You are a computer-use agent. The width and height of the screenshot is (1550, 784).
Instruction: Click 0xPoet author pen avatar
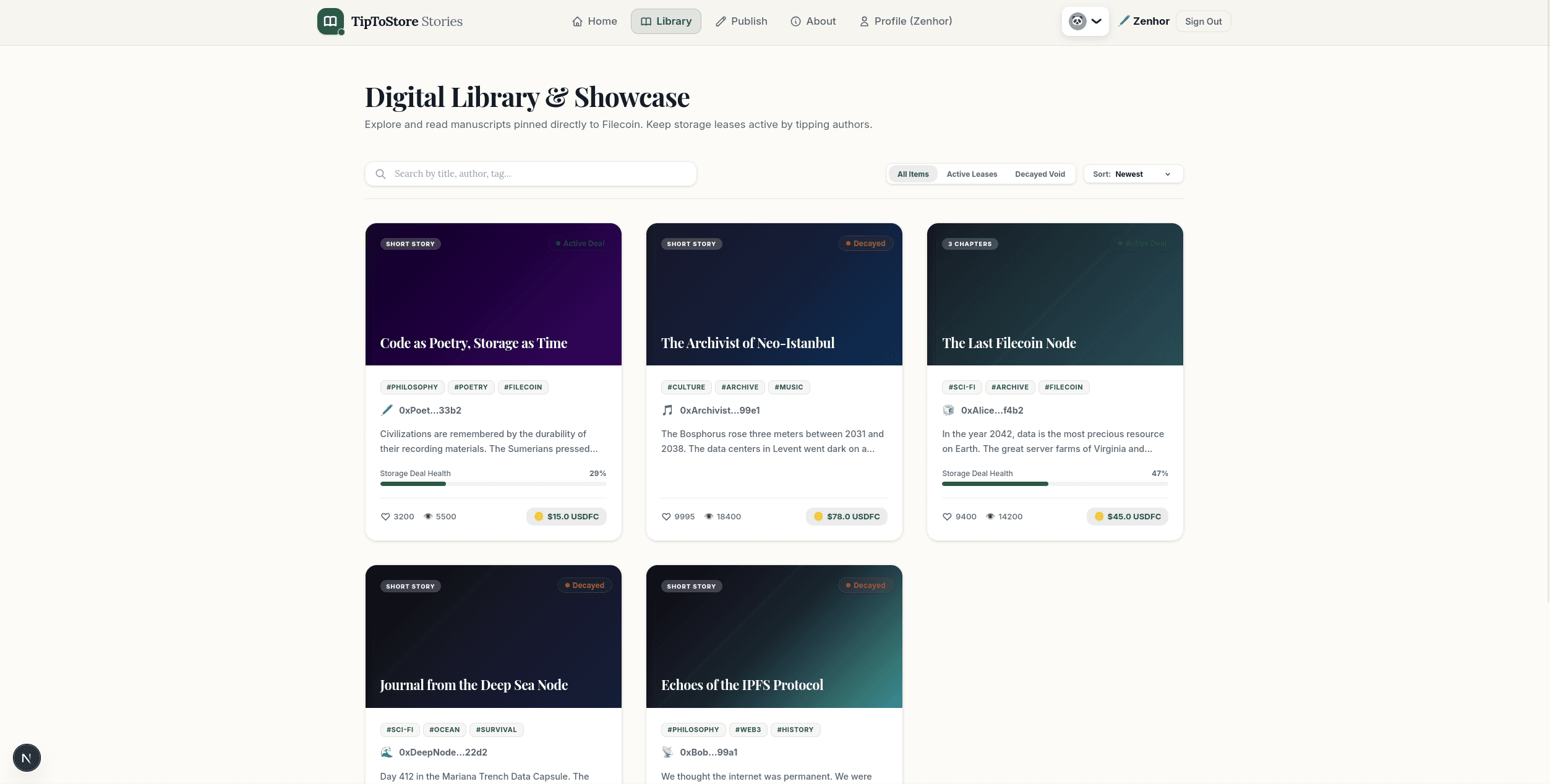click(387, 410)
